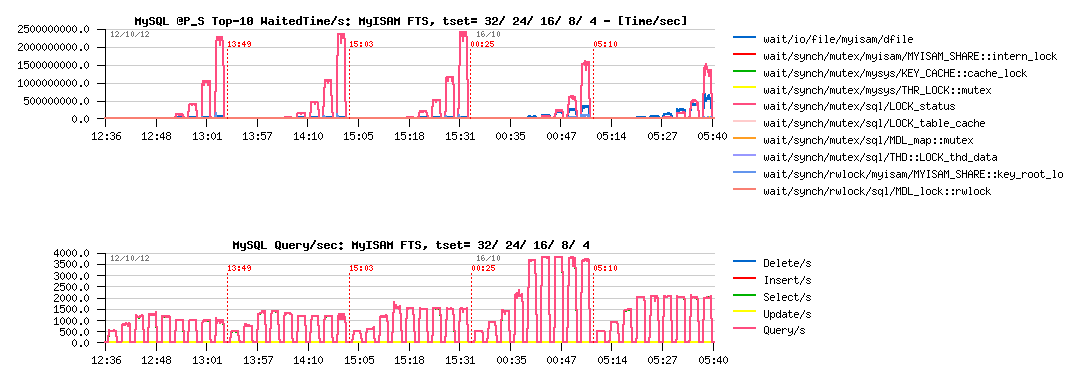Click the 14:10 x-axis label of the Query/sec chart
The width and height of the screenshot is (1082, 374).
point(308,360)
